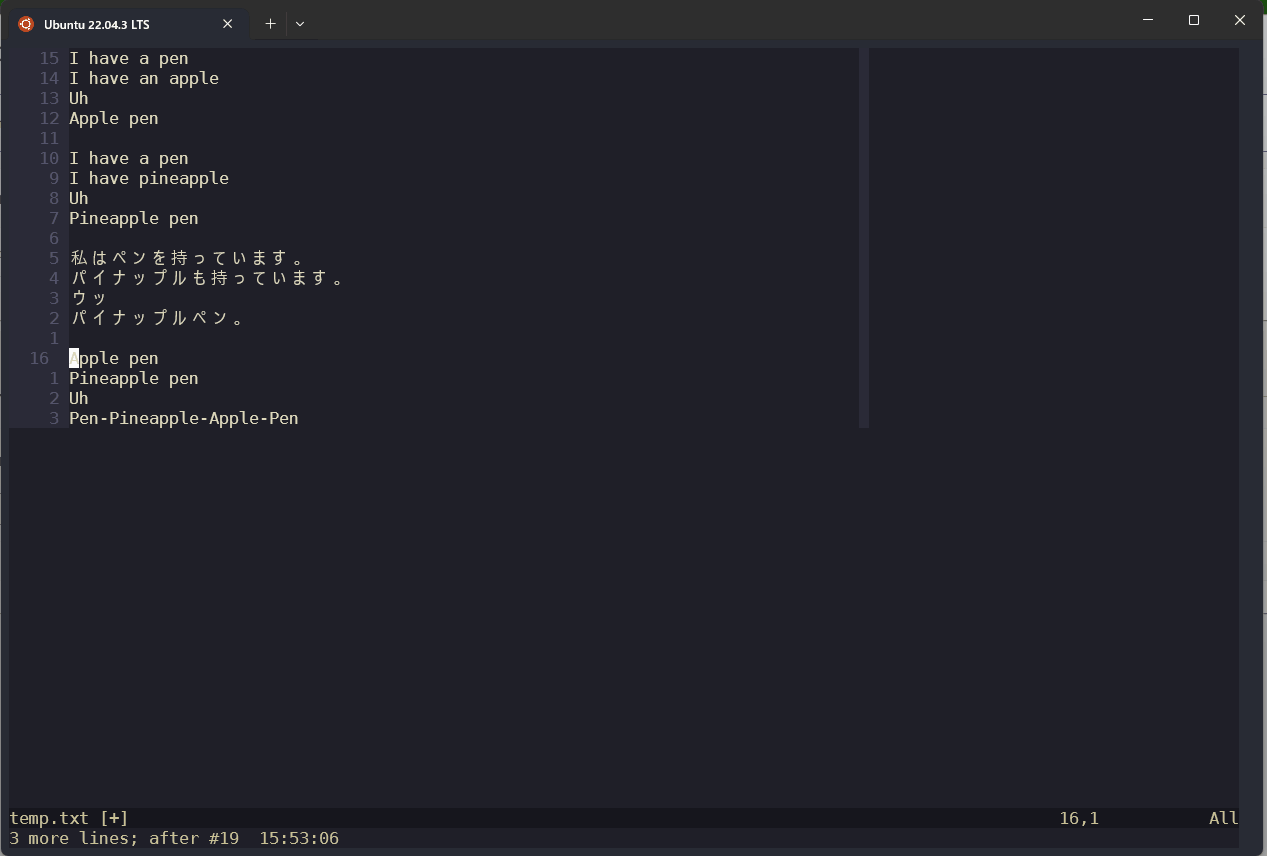Screen dimensions: 1267x856
Task: Click line number 5 next to the Japanese text
Action: [x=53, y=258]
